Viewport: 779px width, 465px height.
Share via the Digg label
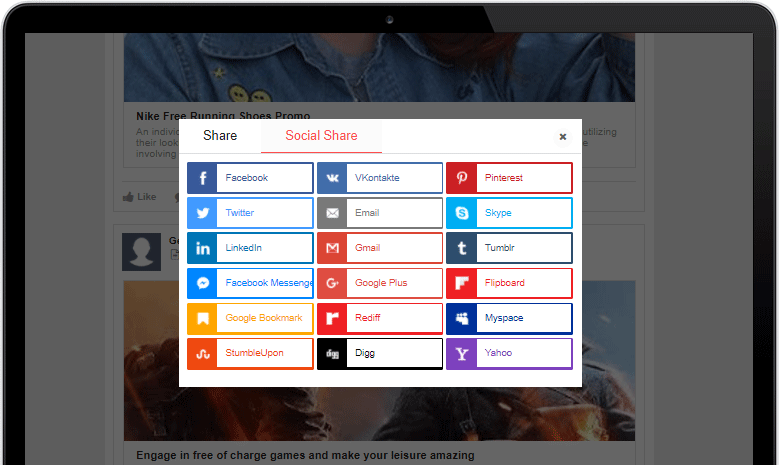(365, 353)
